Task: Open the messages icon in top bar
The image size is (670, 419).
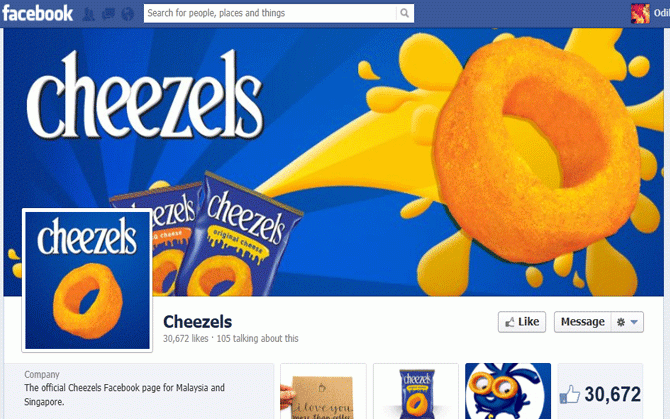Action: [108, 14]
